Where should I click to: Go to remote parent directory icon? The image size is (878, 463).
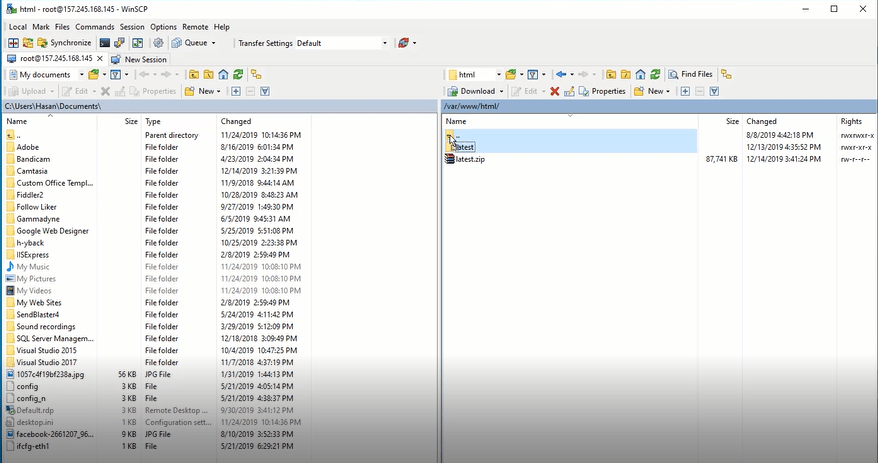point(611,74)
